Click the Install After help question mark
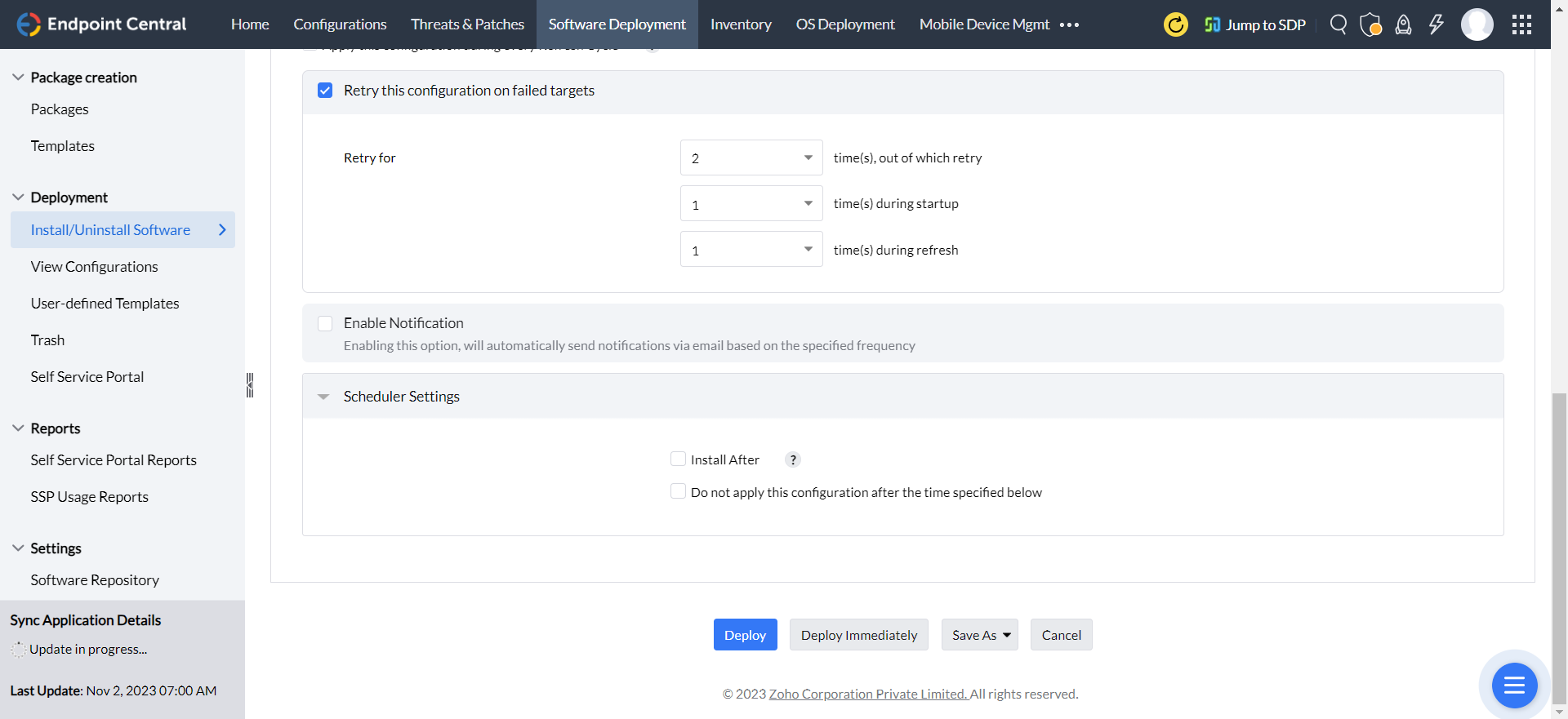The height and width of the screenshot is (719, 1568). pyautogui.click(x=792, y=460)
